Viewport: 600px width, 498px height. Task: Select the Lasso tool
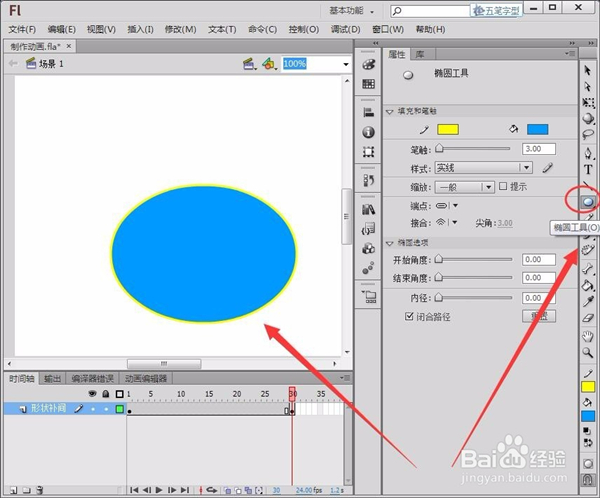coord(588,134)
